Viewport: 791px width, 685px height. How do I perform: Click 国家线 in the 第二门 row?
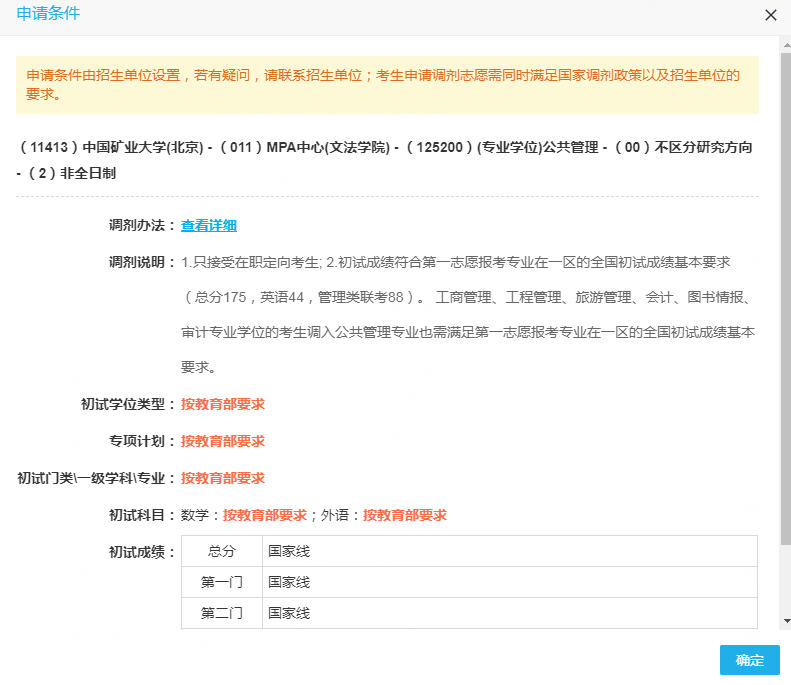tap(289, 613)
